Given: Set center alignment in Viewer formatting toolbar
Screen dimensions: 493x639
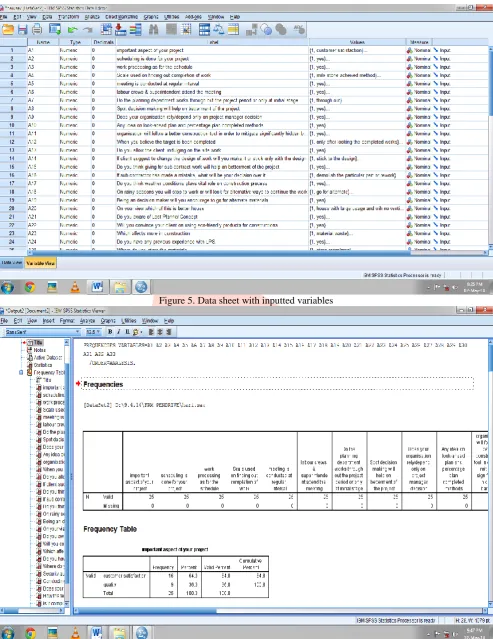Looking at the screenshot, I should click(160, 332).
